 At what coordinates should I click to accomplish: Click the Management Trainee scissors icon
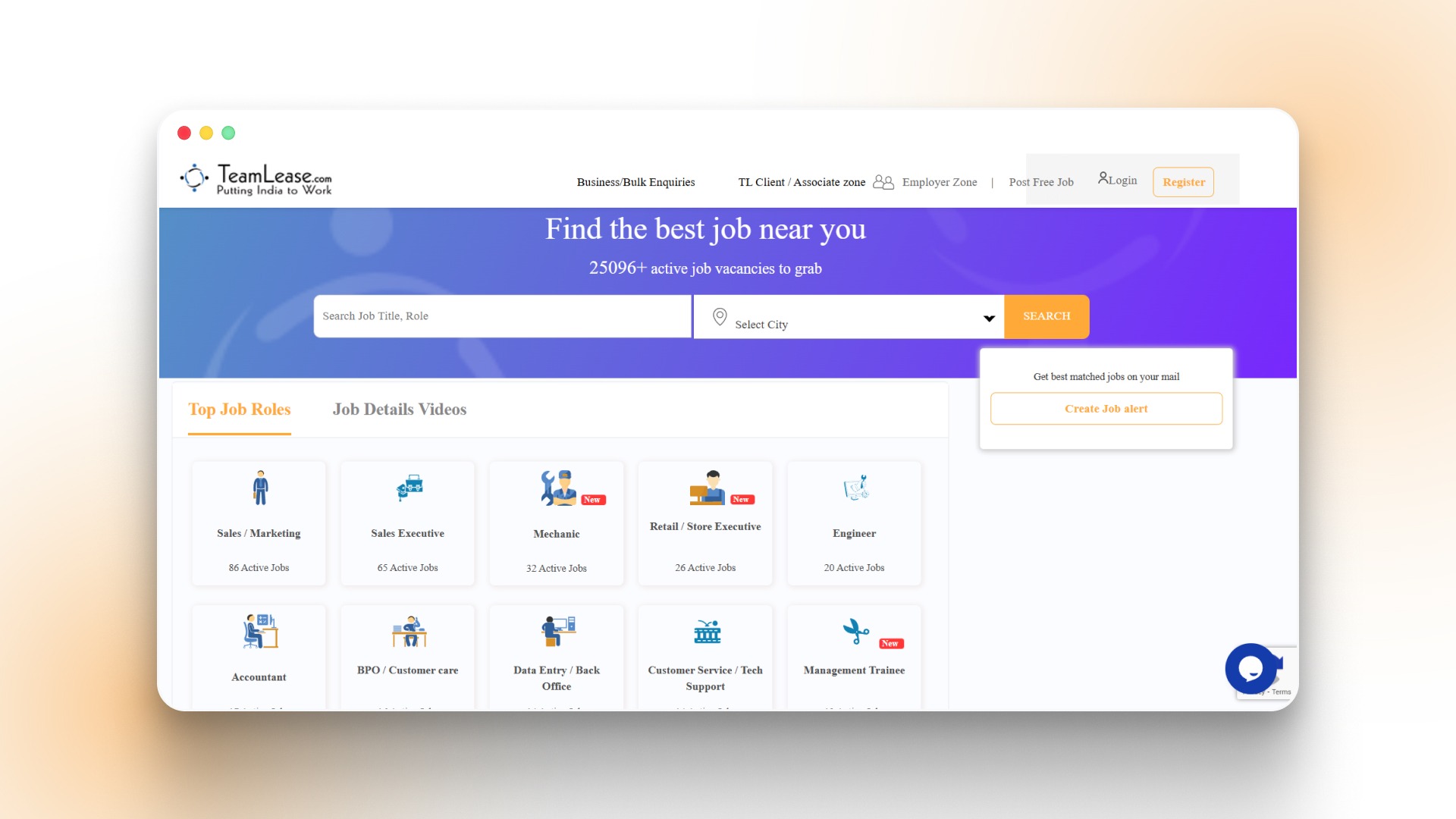coord(854,631)
